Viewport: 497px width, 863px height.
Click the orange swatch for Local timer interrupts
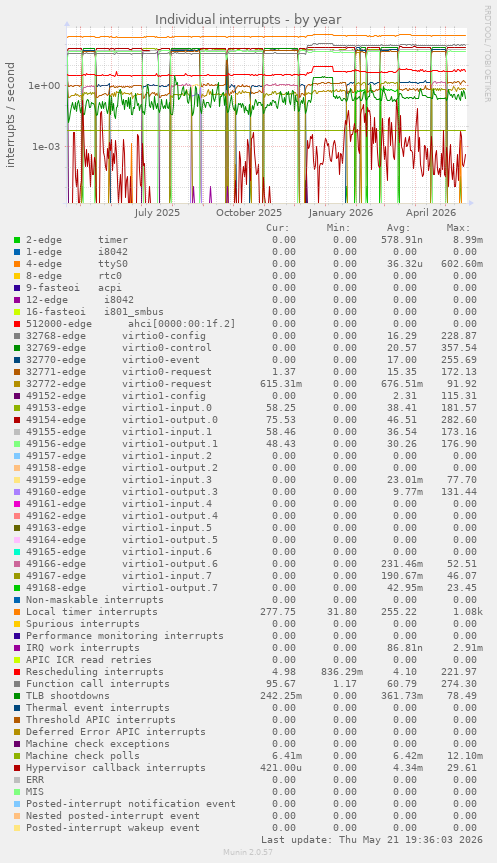(x=17, y=612)
